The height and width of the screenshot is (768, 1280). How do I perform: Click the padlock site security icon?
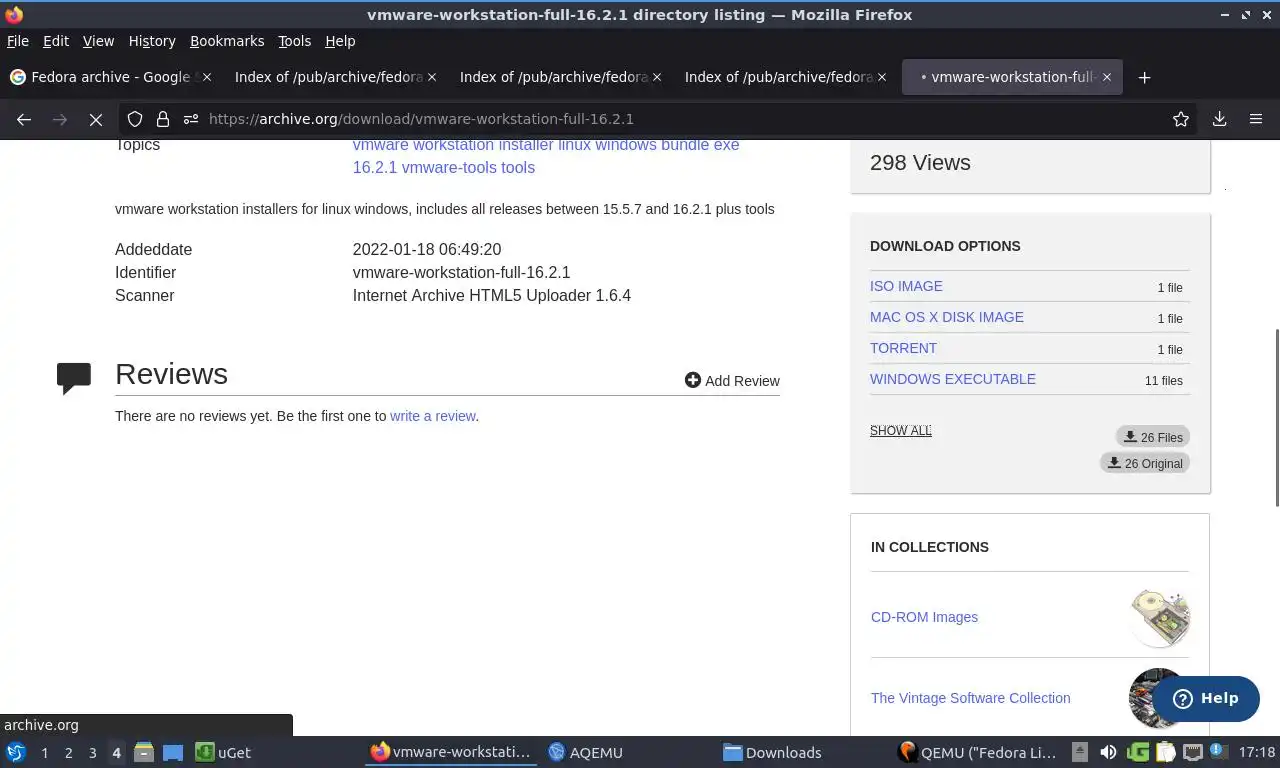pos(162,119)
